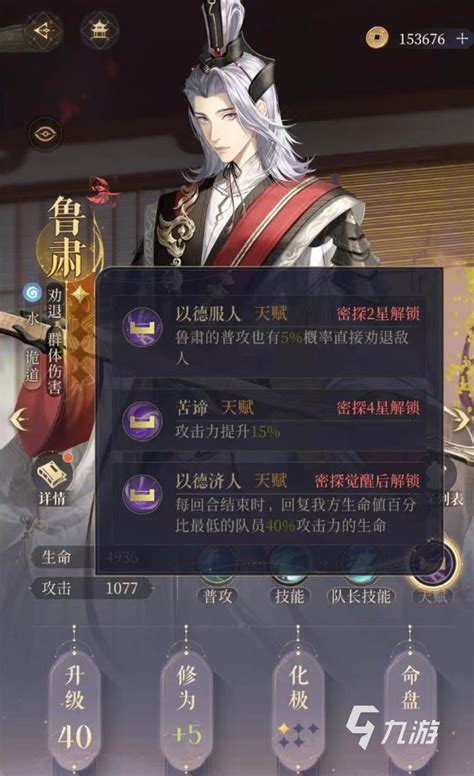Click the 以德服人 talent icon
The image size is (474, 776).
(142, 326)
